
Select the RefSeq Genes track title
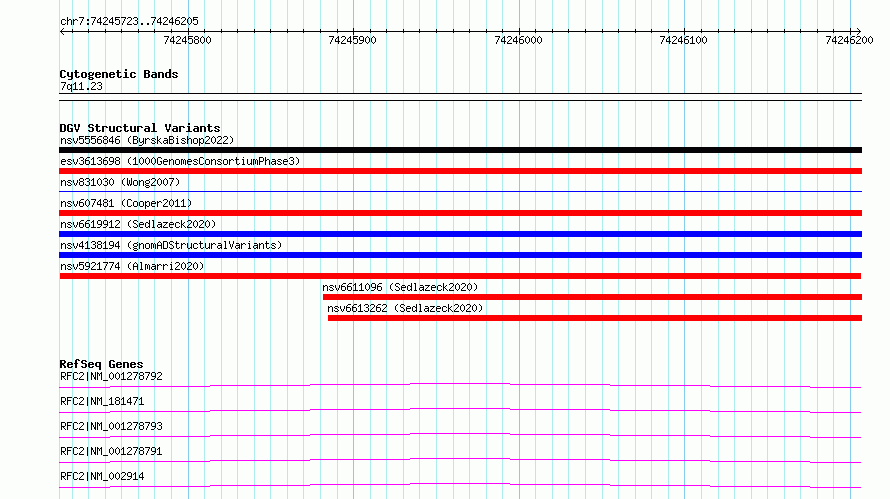click(101, 364)
